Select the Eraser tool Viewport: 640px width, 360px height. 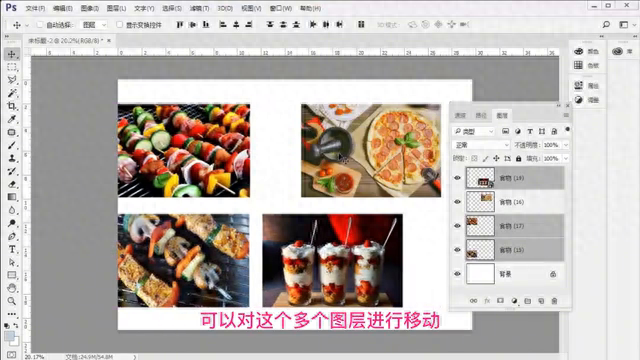pos(11,184)
